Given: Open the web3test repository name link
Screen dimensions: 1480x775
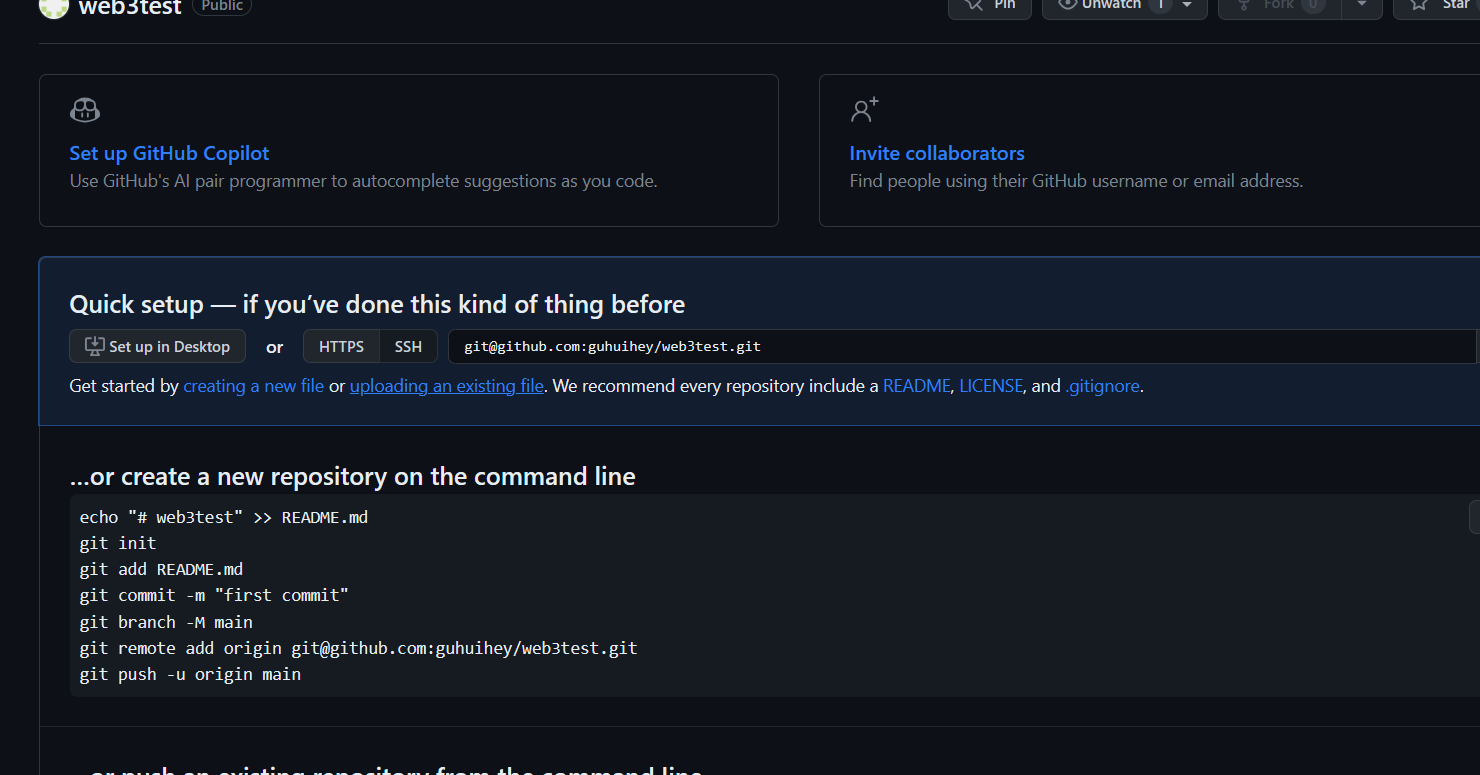Looking at the screenshot, I should tap(130, 8).
